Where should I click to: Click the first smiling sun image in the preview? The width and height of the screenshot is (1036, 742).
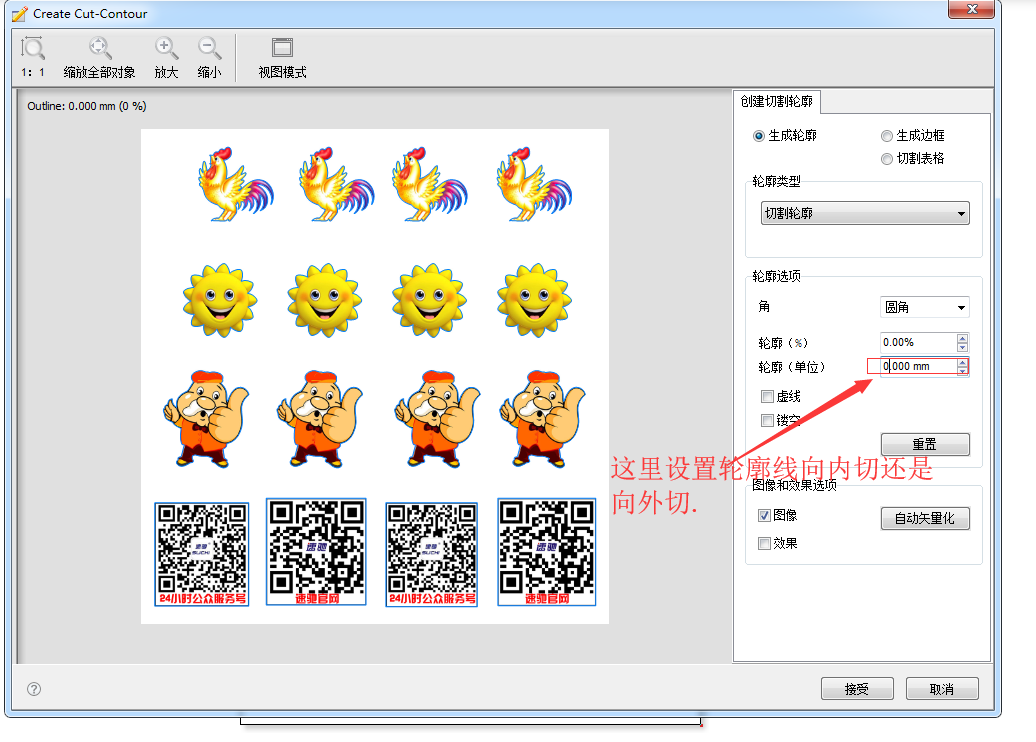coord(220,300)
